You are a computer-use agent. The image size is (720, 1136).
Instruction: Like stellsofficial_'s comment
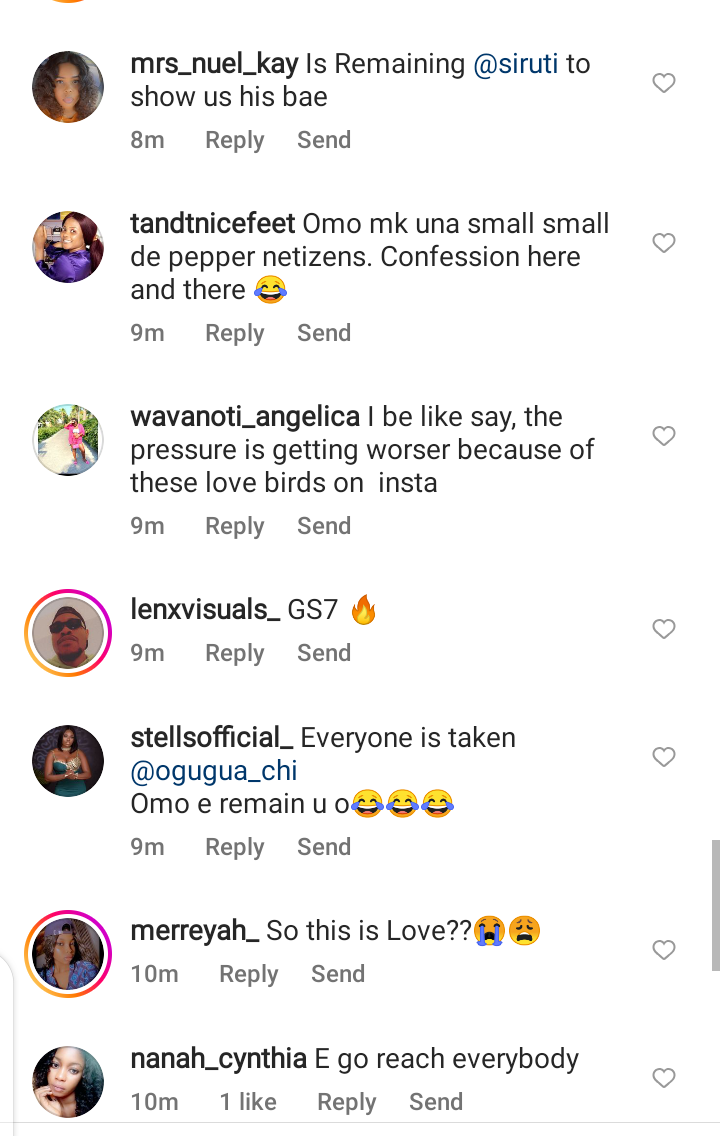[664, 757]
